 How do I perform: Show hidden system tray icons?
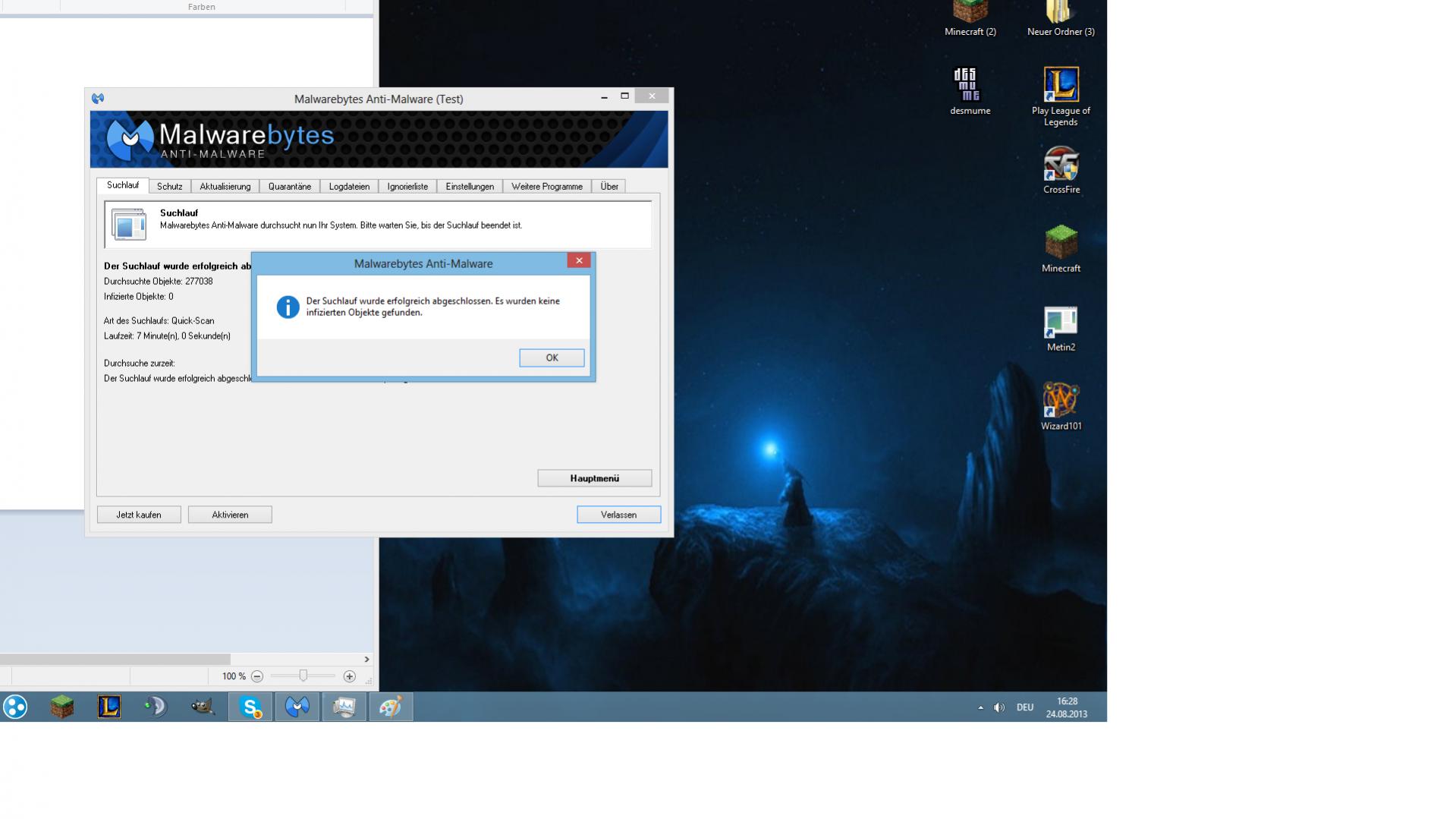coord(980,707)
